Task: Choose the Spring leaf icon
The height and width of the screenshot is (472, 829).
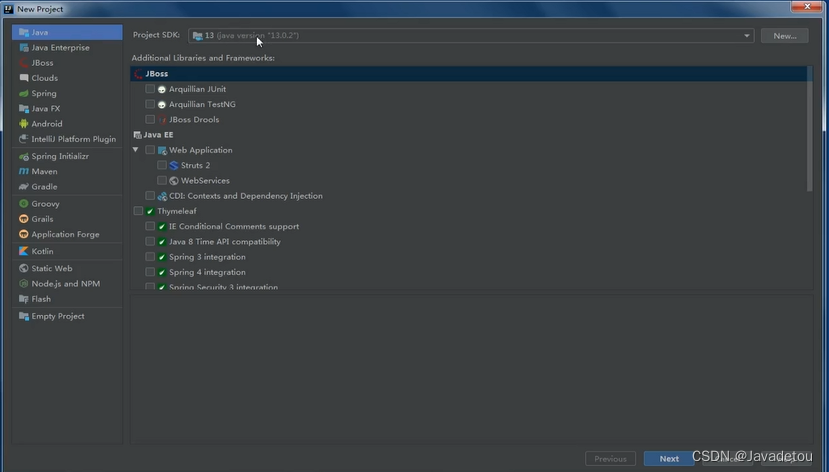Action: [24, 94]
